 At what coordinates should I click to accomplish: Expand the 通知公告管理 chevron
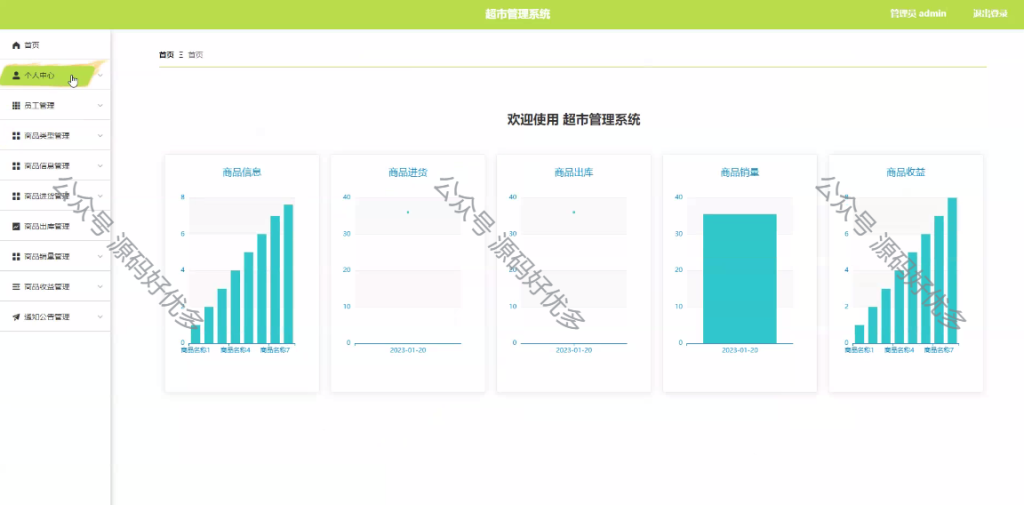[x=100, y=317]
